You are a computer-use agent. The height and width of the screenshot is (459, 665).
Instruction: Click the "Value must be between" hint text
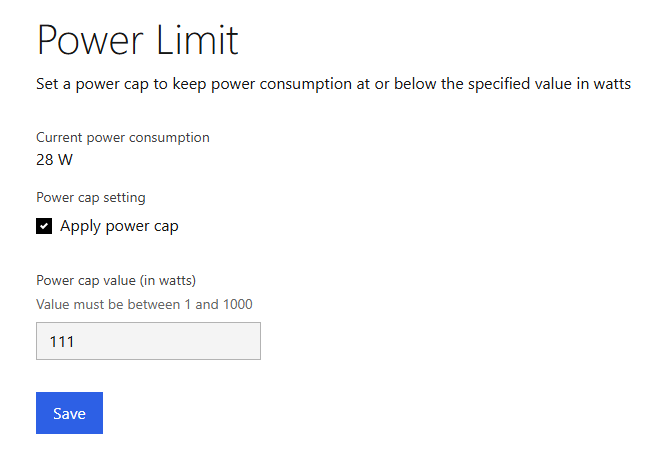click(x=108, y=305)
